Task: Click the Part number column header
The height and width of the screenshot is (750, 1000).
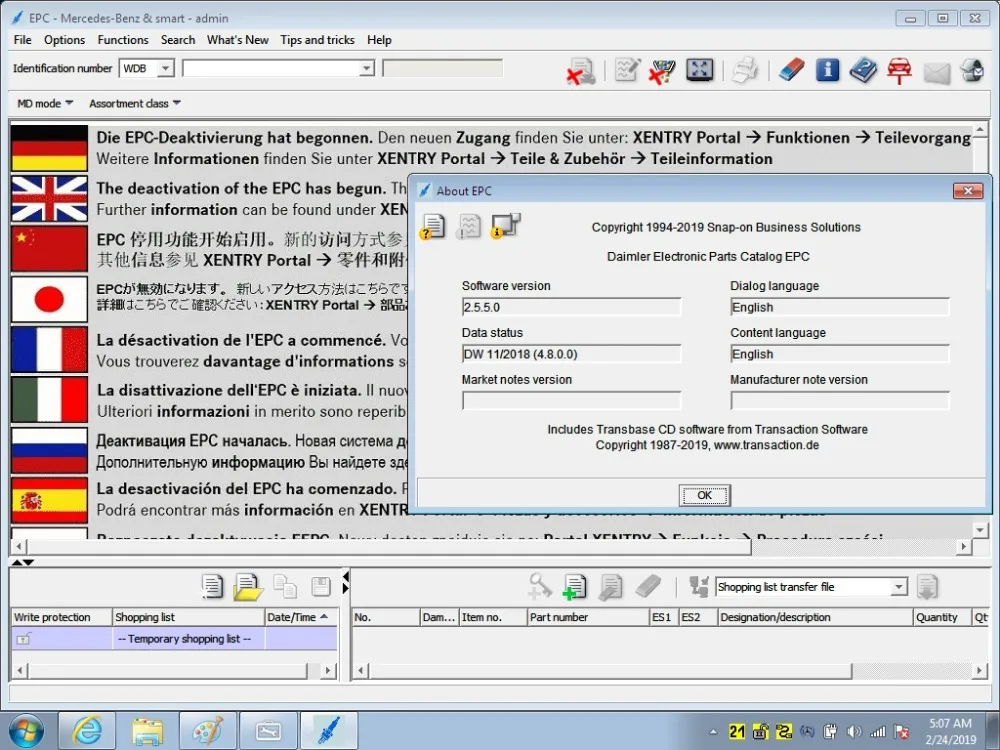Action: click(x=587, y=617)
